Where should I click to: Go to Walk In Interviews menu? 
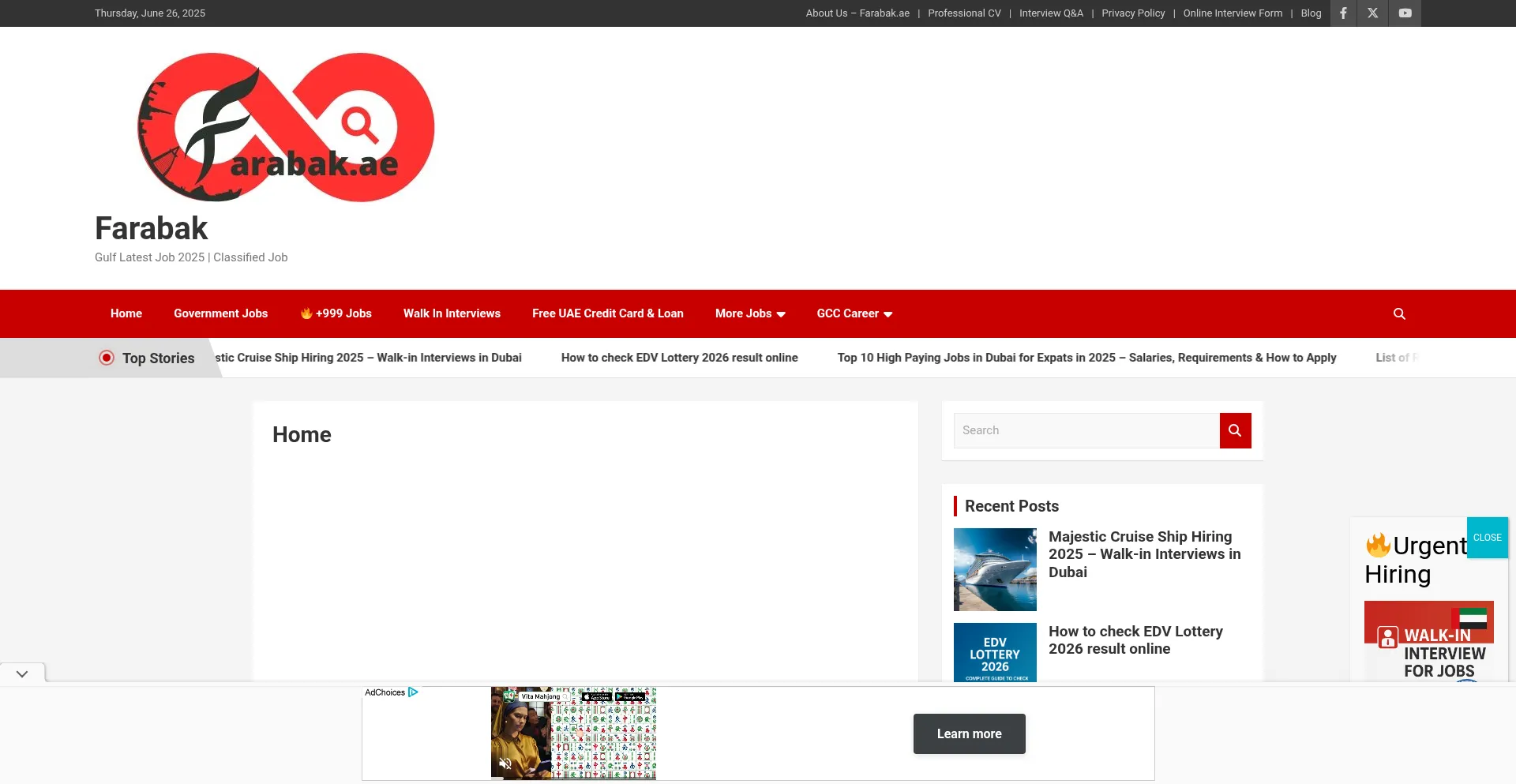pyautogui.click(x=452, y=313)
